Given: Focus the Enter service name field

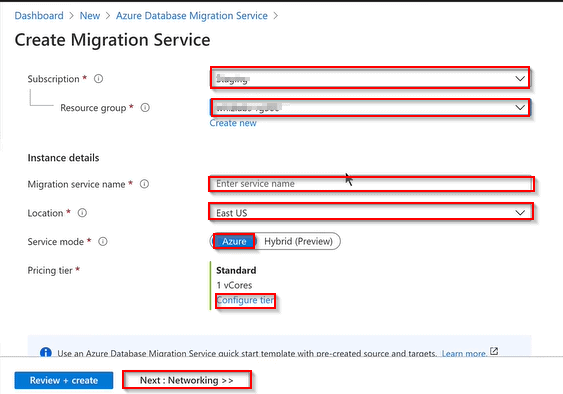Looking at the screenshot, I should click(x=371, y=184).
